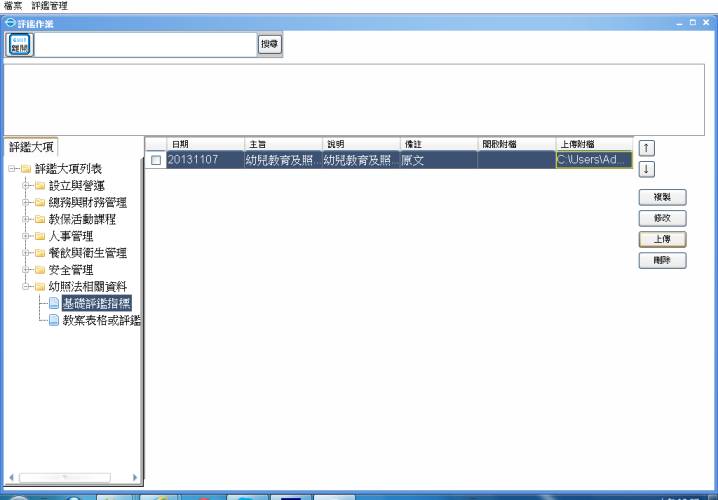The height and width of the screenshot is (500, 718).
Task: Tick the checkbox for row 20131107
Action: (156, 160)
